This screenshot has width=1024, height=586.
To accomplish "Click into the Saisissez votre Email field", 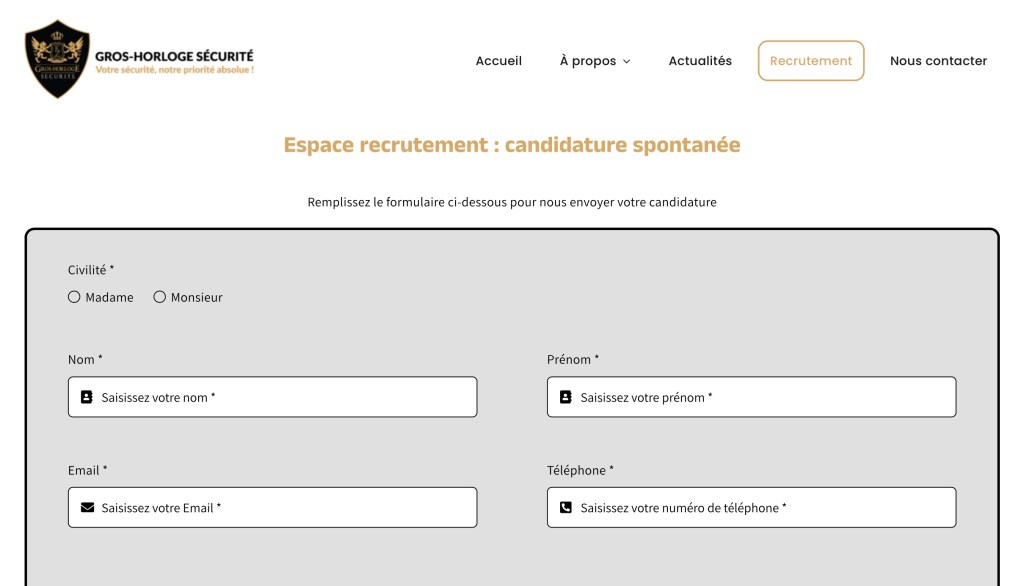I will (285, 508).
